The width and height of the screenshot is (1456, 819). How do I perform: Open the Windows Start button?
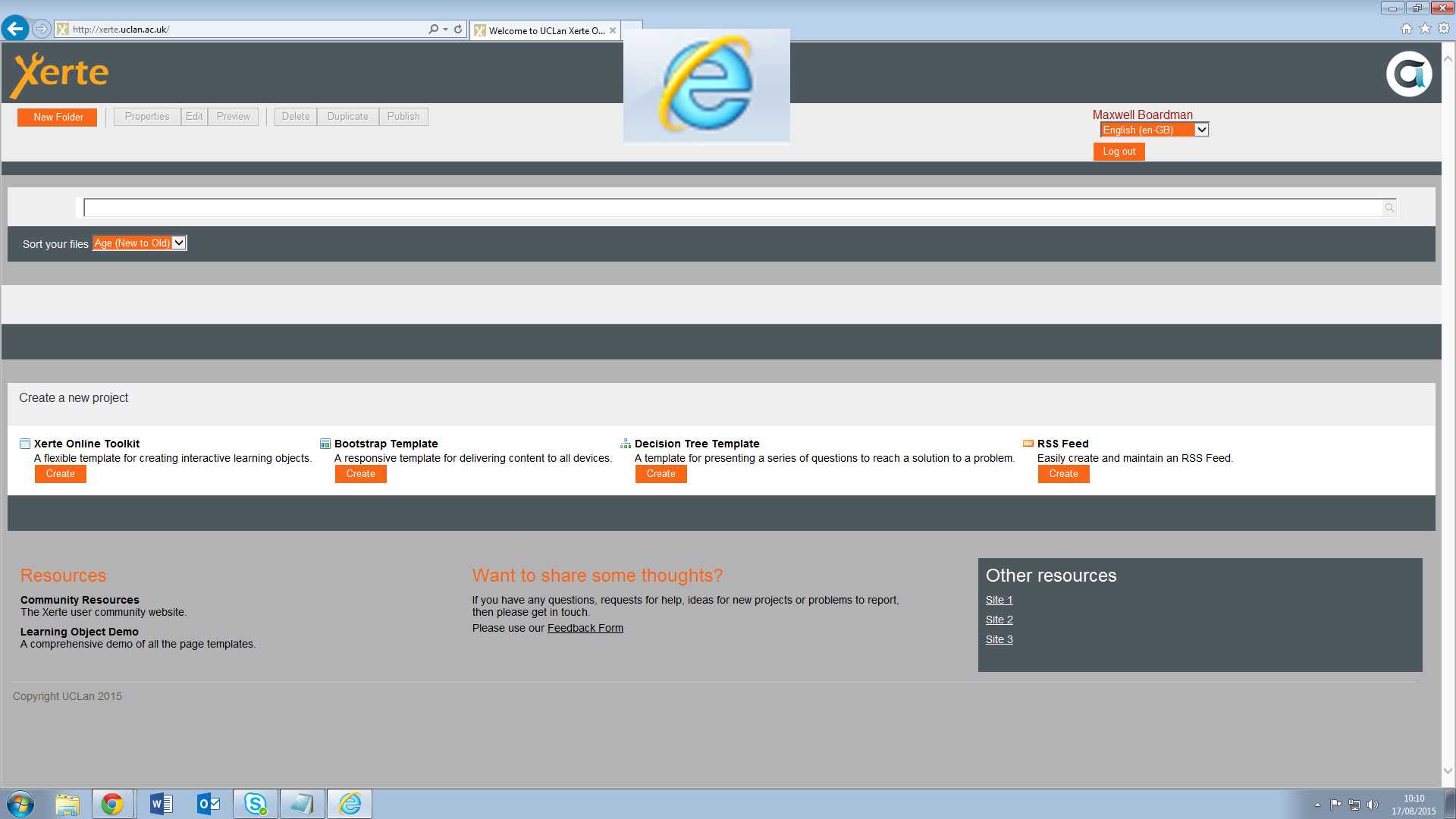tap(20, 804)
